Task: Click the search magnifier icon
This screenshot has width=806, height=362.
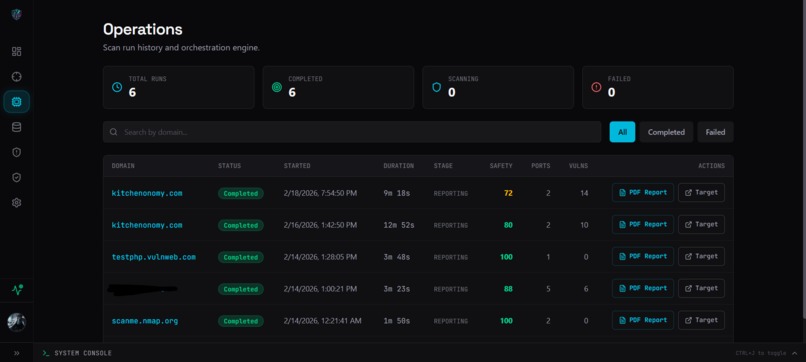Action: click(x=114, y=132)
